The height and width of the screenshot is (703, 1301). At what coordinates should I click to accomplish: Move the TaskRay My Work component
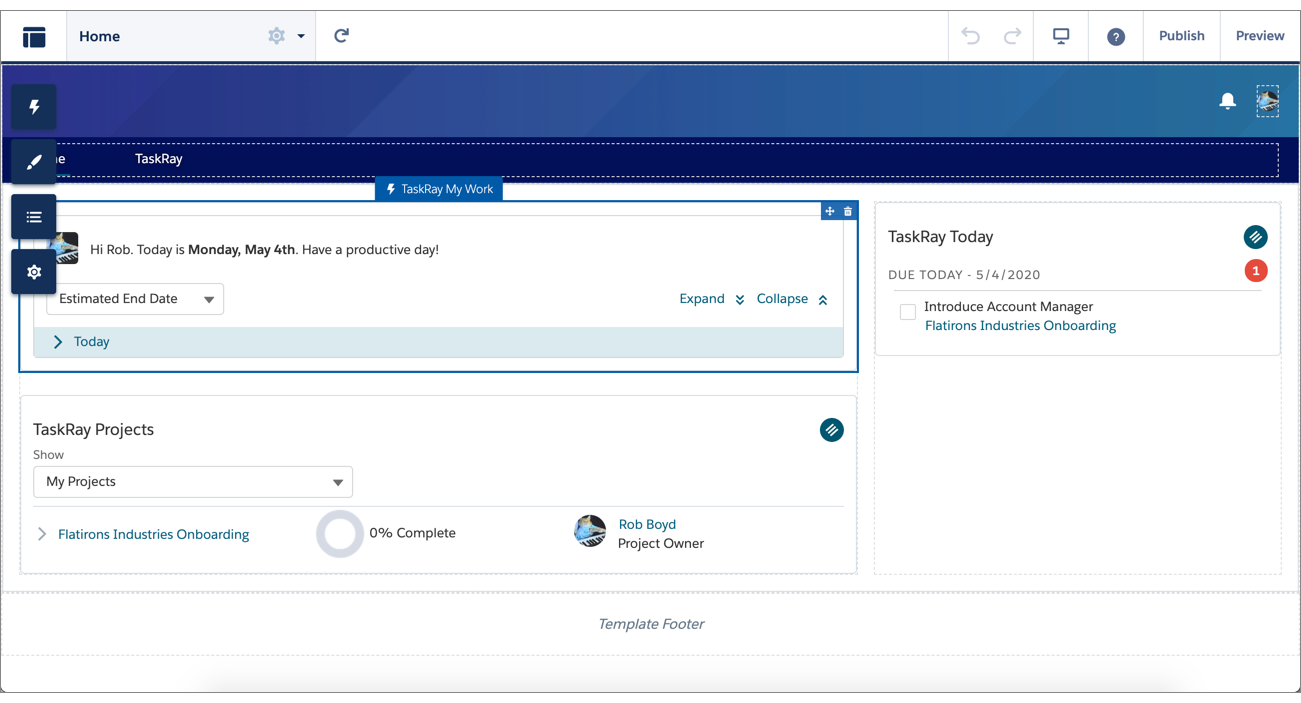(830, 211)
